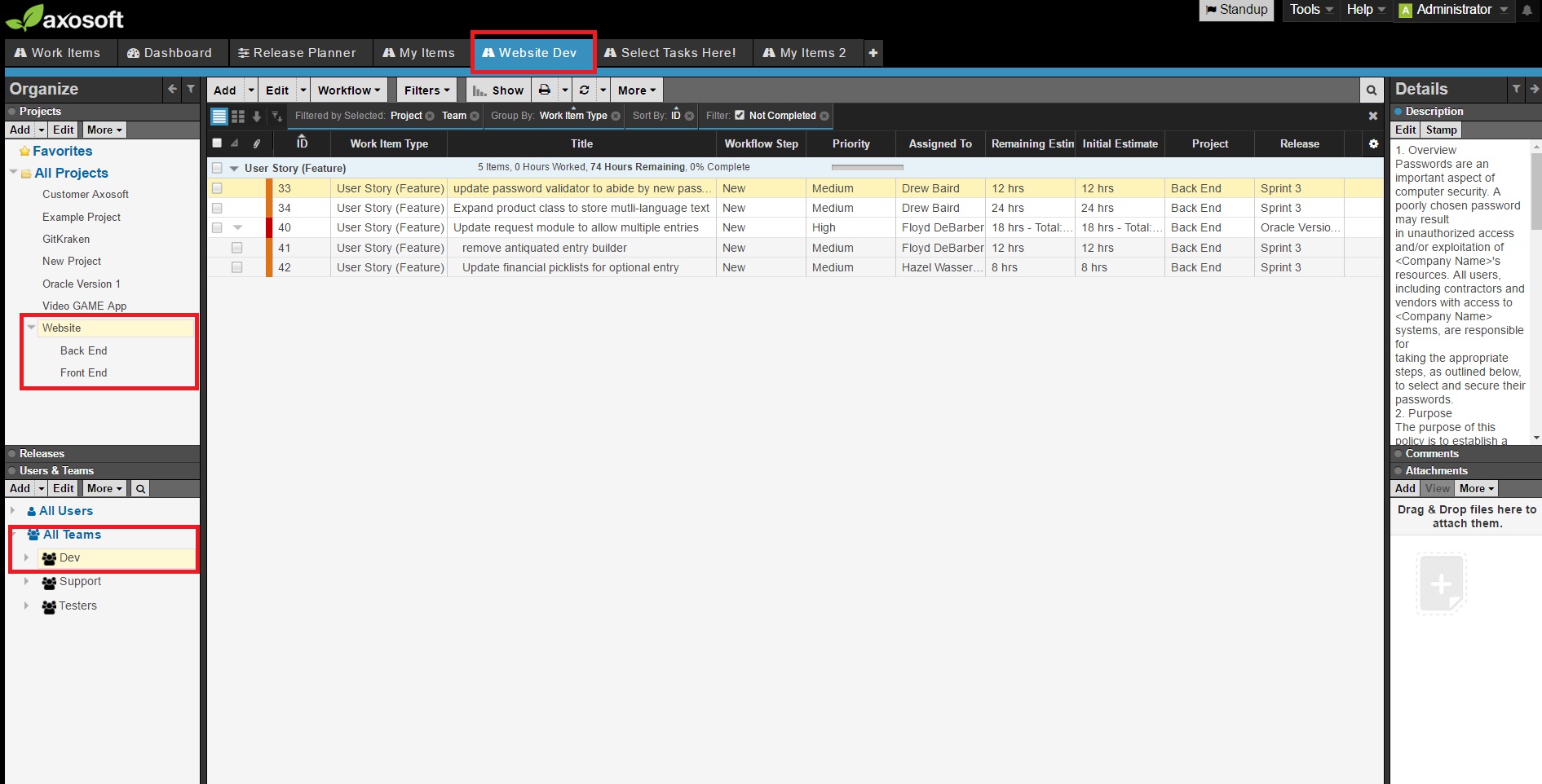Collapse the Details panel with right arrow

[x=1534, y=89]
